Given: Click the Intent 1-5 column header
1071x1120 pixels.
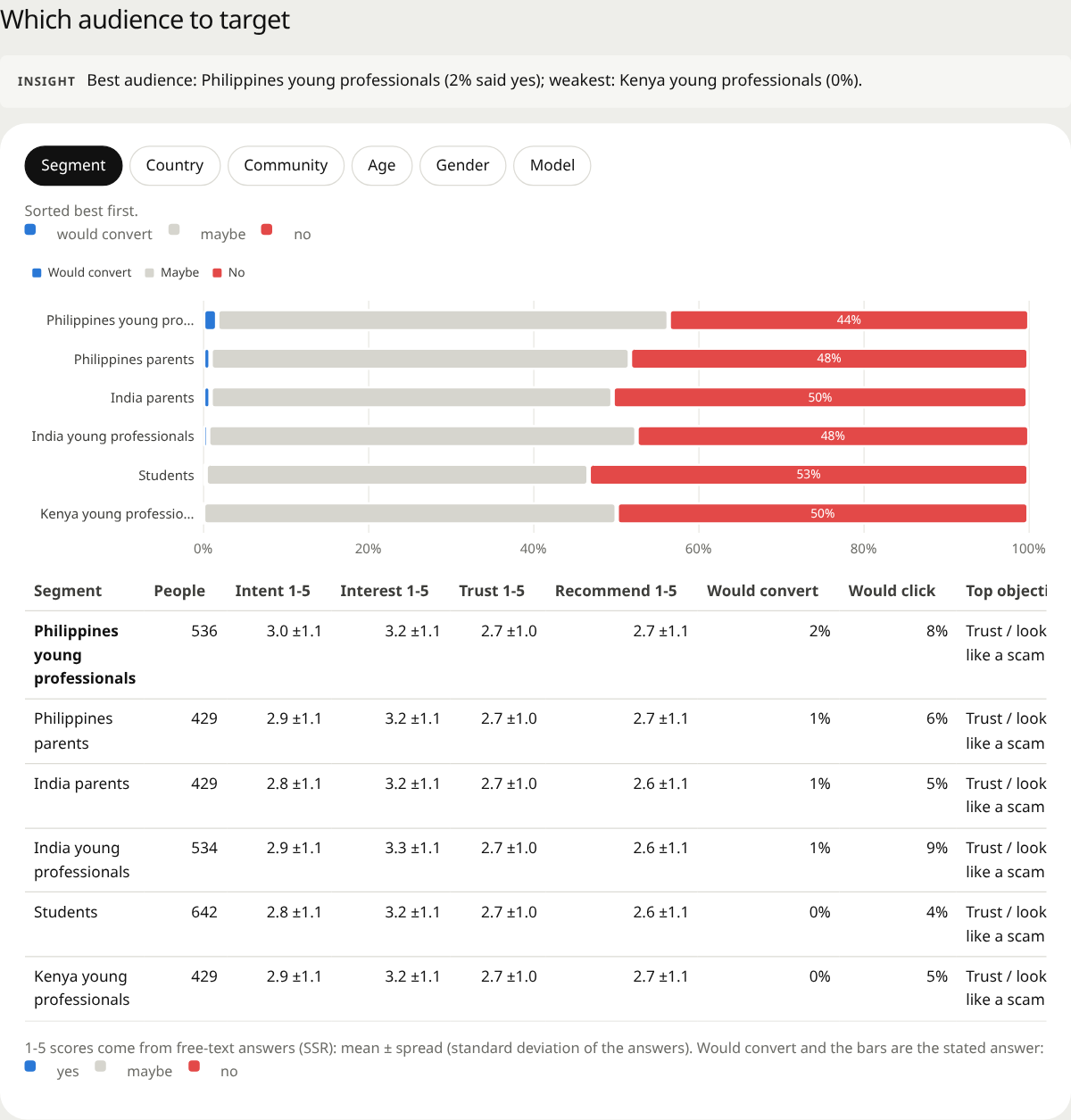Looking at the screenshot, I should (x=272, y=591).
